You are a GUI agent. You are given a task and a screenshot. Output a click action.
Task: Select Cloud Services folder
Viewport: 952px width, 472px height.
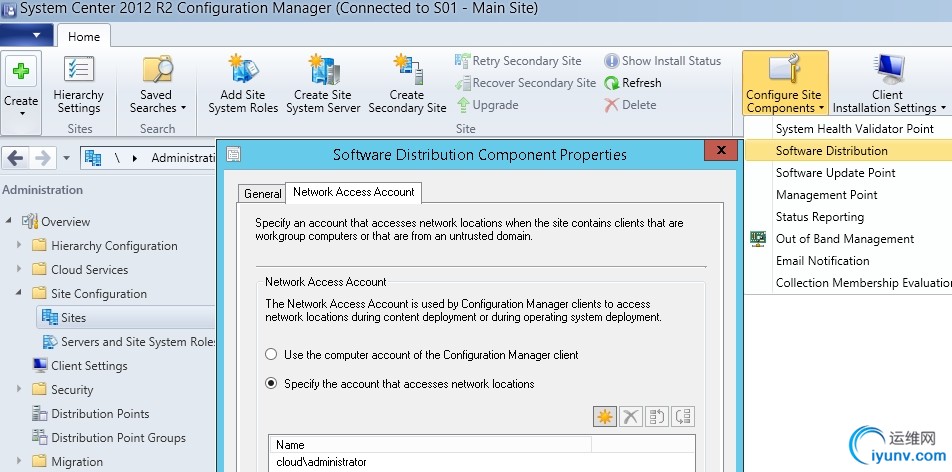click(x=80, y=270)
